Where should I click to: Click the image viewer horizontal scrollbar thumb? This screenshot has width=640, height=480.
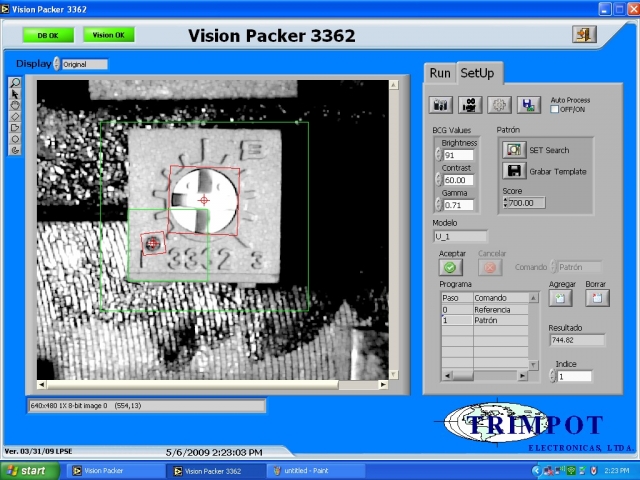coord(192,384)
